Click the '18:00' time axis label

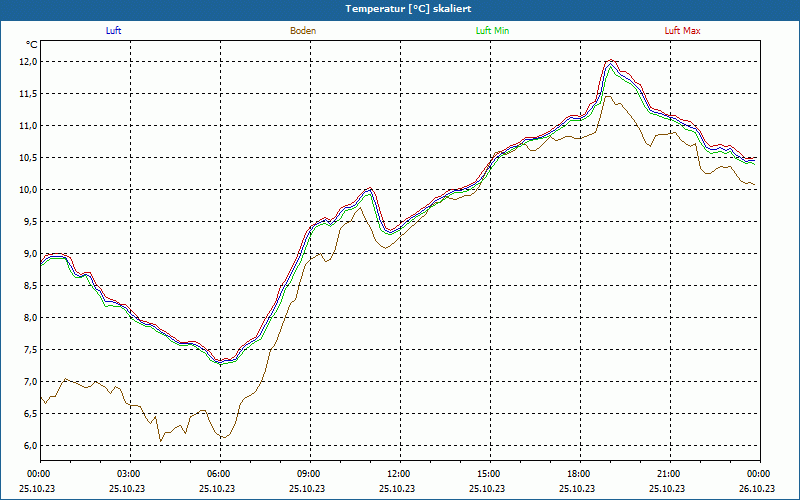(580, 474)
